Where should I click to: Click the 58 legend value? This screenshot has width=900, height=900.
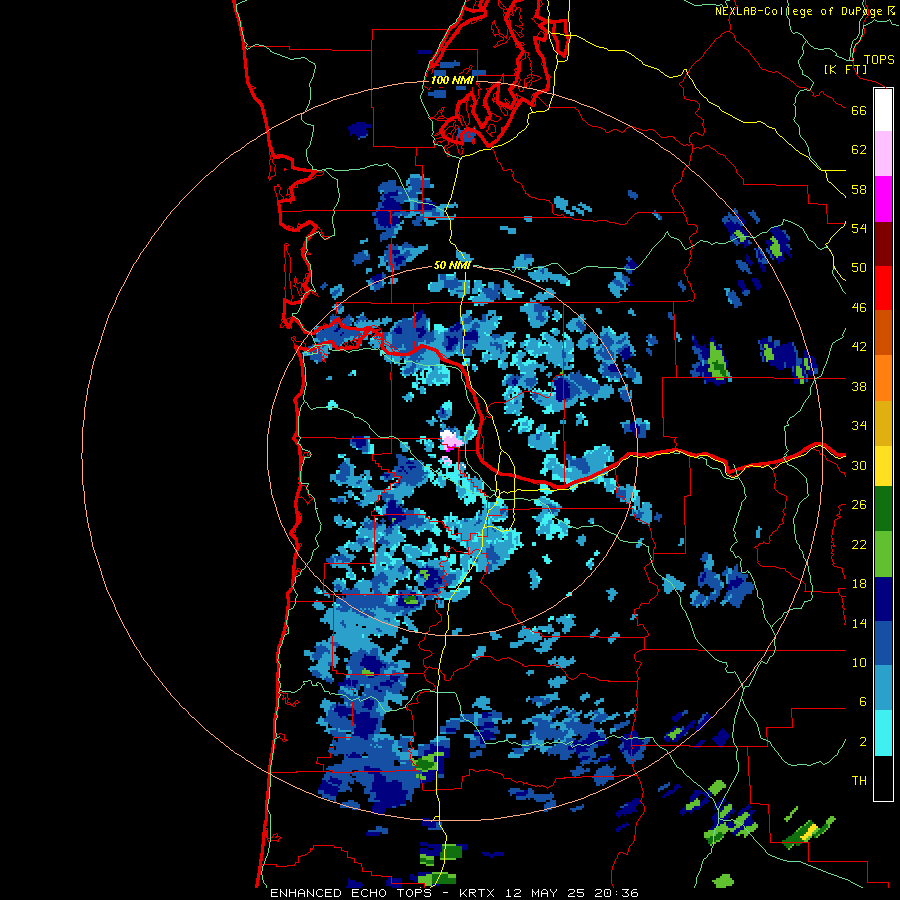[x=859, y=189]
